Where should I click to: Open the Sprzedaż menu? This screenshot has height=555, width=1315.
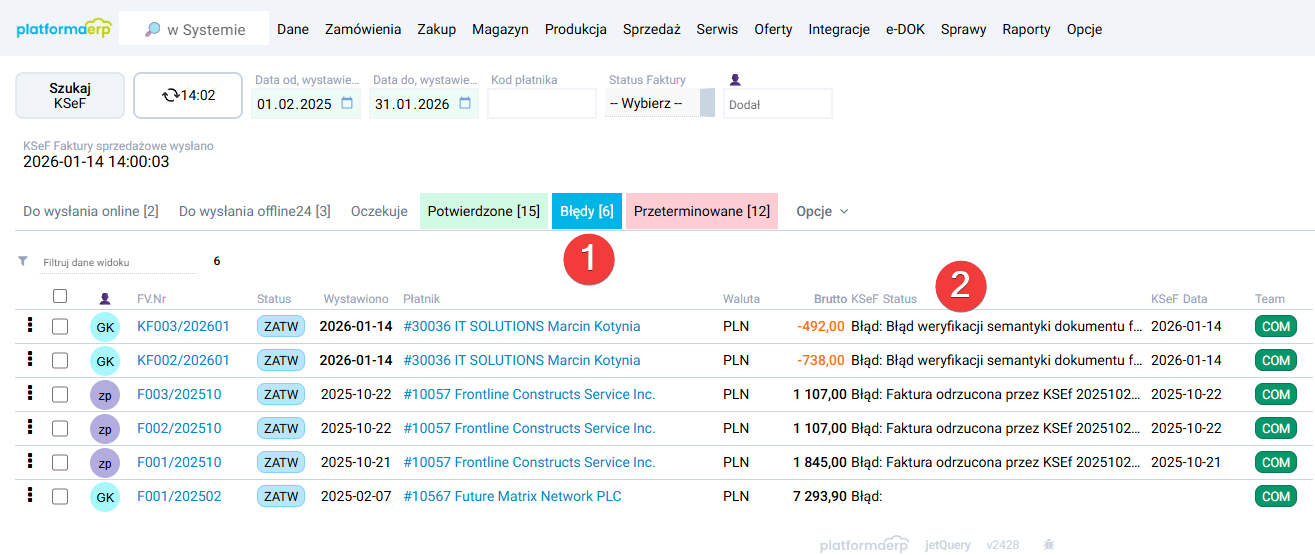point(651,29)
